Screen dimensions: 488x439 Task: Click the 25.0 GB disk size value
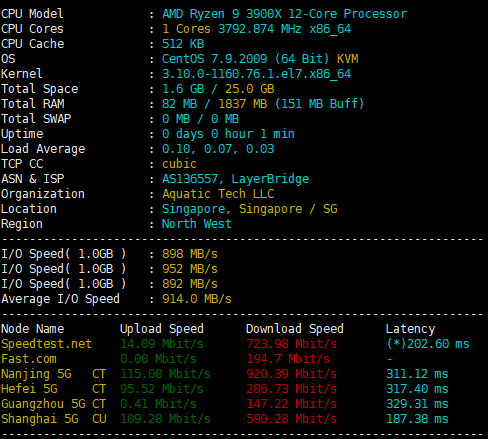[x=249, y=89]
